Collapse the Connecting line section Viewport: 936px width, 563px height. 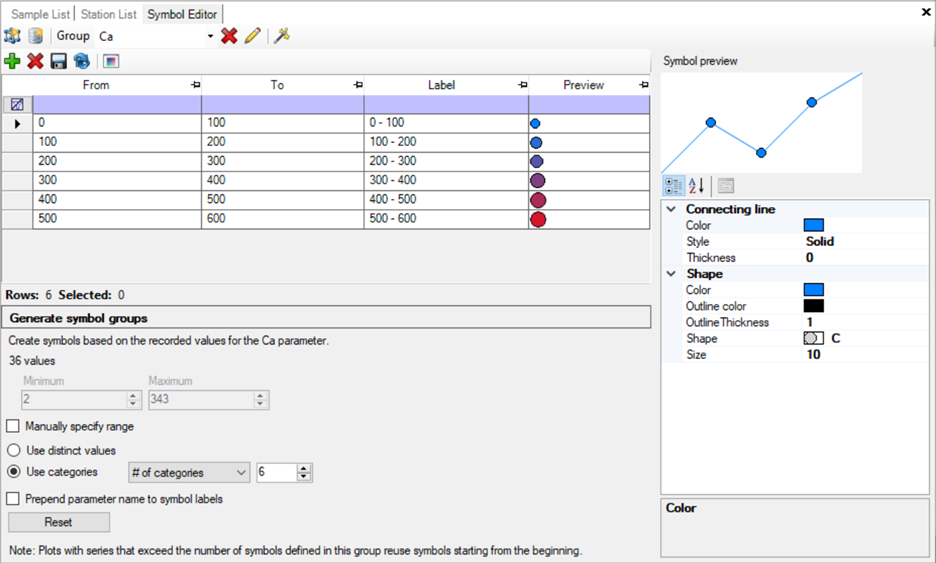click(671, 209)
